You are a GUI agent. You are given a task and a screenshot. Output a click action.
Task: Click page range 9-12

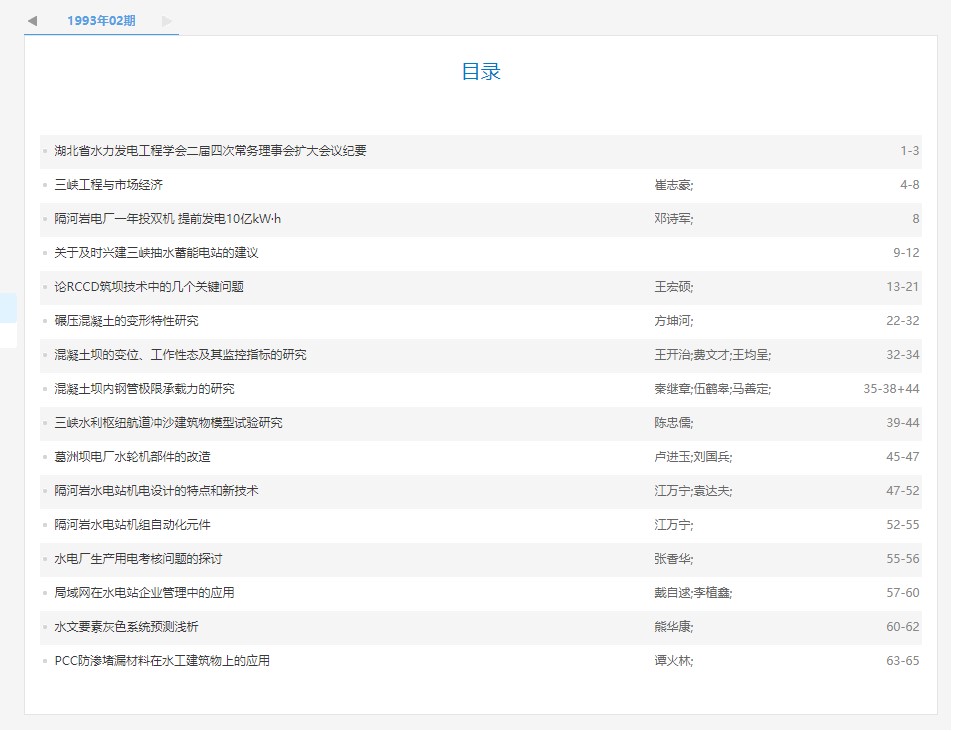coord(907,253)
